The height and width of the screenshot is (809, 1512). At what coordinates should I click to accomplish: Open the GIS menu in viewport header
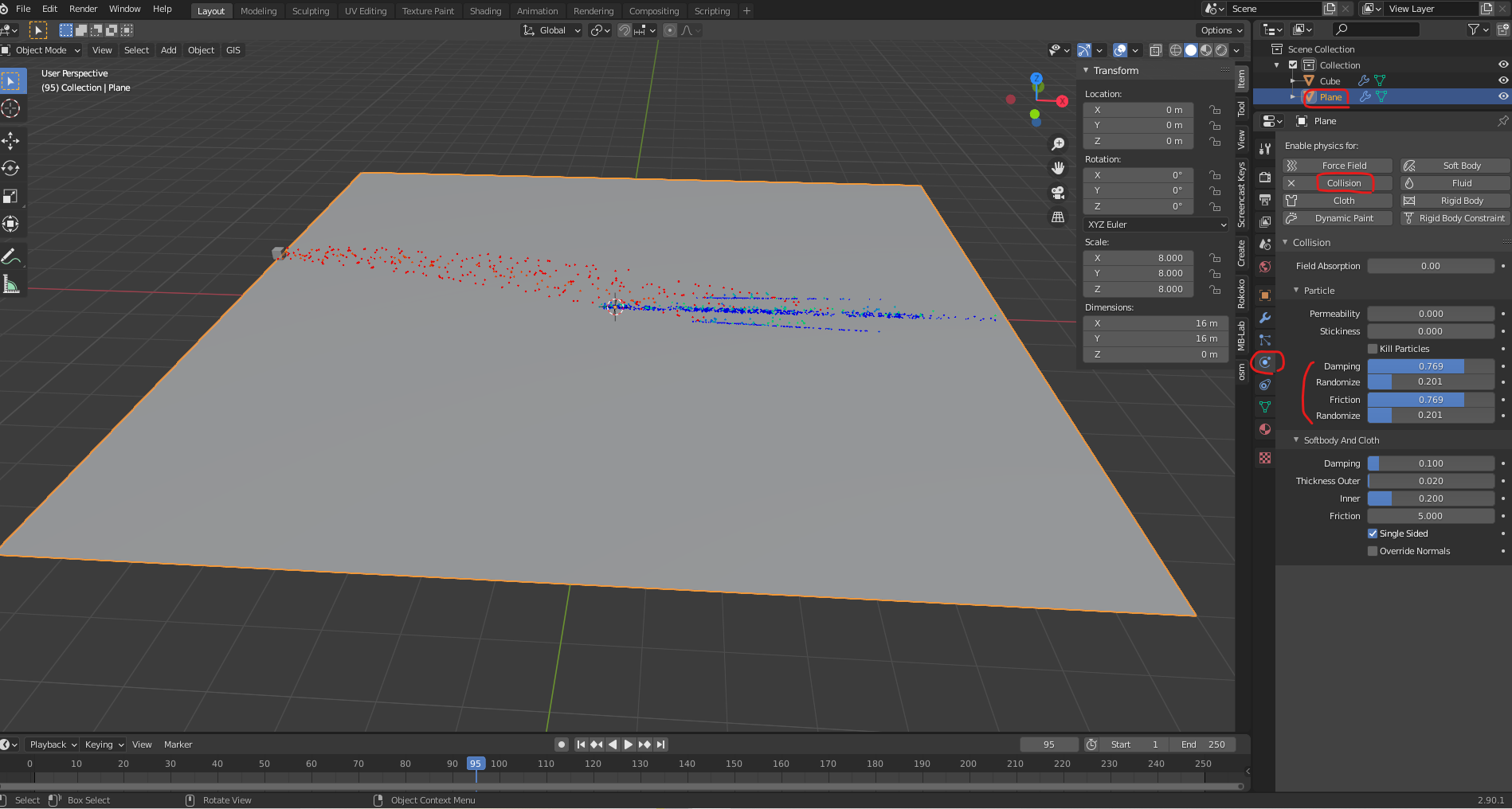tap(233, 50)
